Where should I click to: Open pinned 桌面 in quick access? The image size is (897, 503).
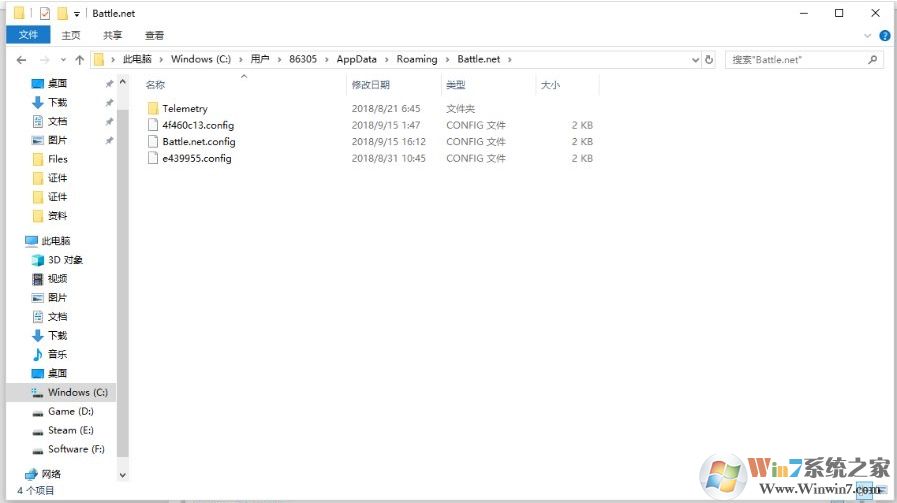point(57,84)
